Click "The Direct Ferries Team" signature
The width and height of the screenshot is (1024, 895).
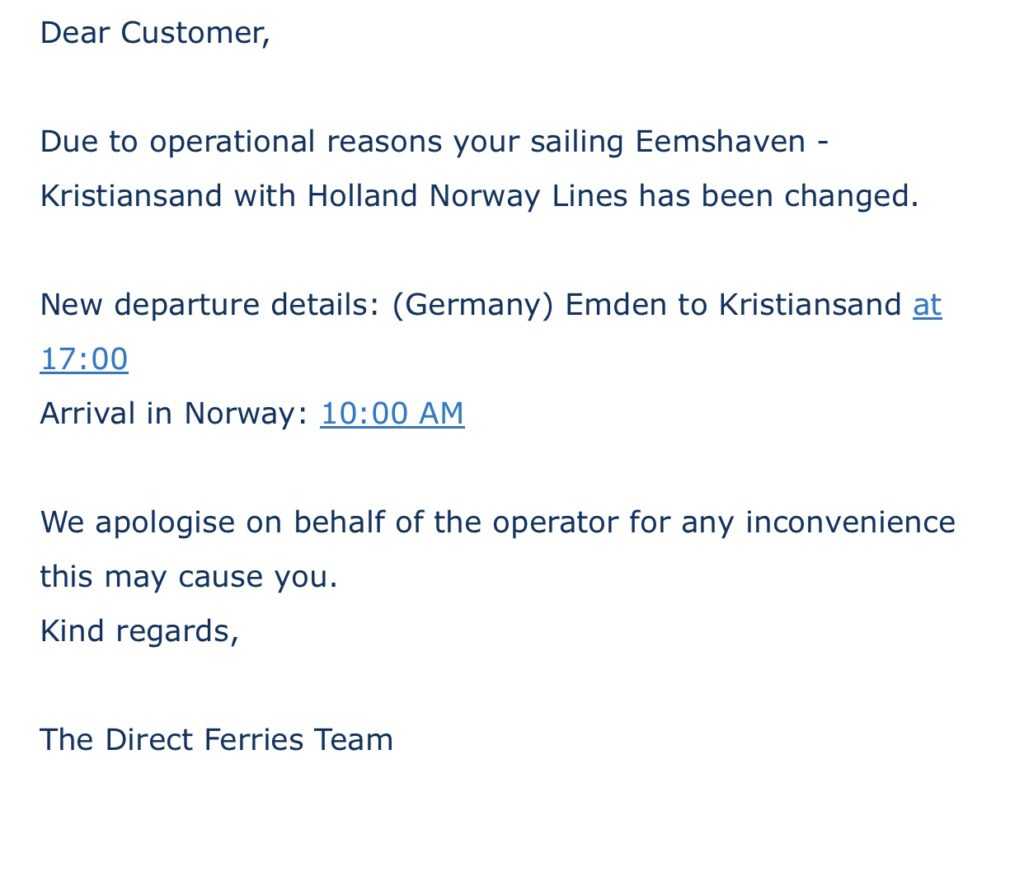pos(216,739)
